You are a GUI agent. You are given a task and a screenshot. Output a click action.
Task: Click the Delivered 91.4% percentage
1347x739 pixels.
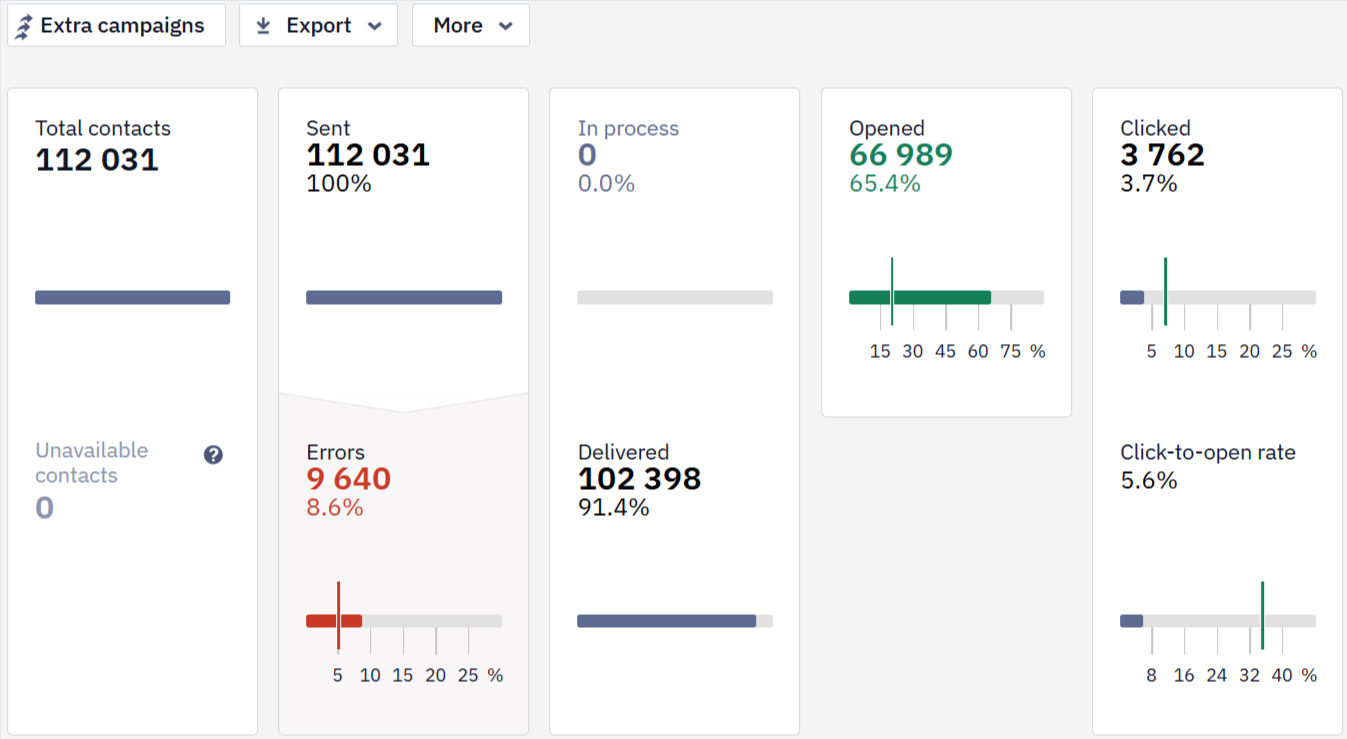point(614,507)
